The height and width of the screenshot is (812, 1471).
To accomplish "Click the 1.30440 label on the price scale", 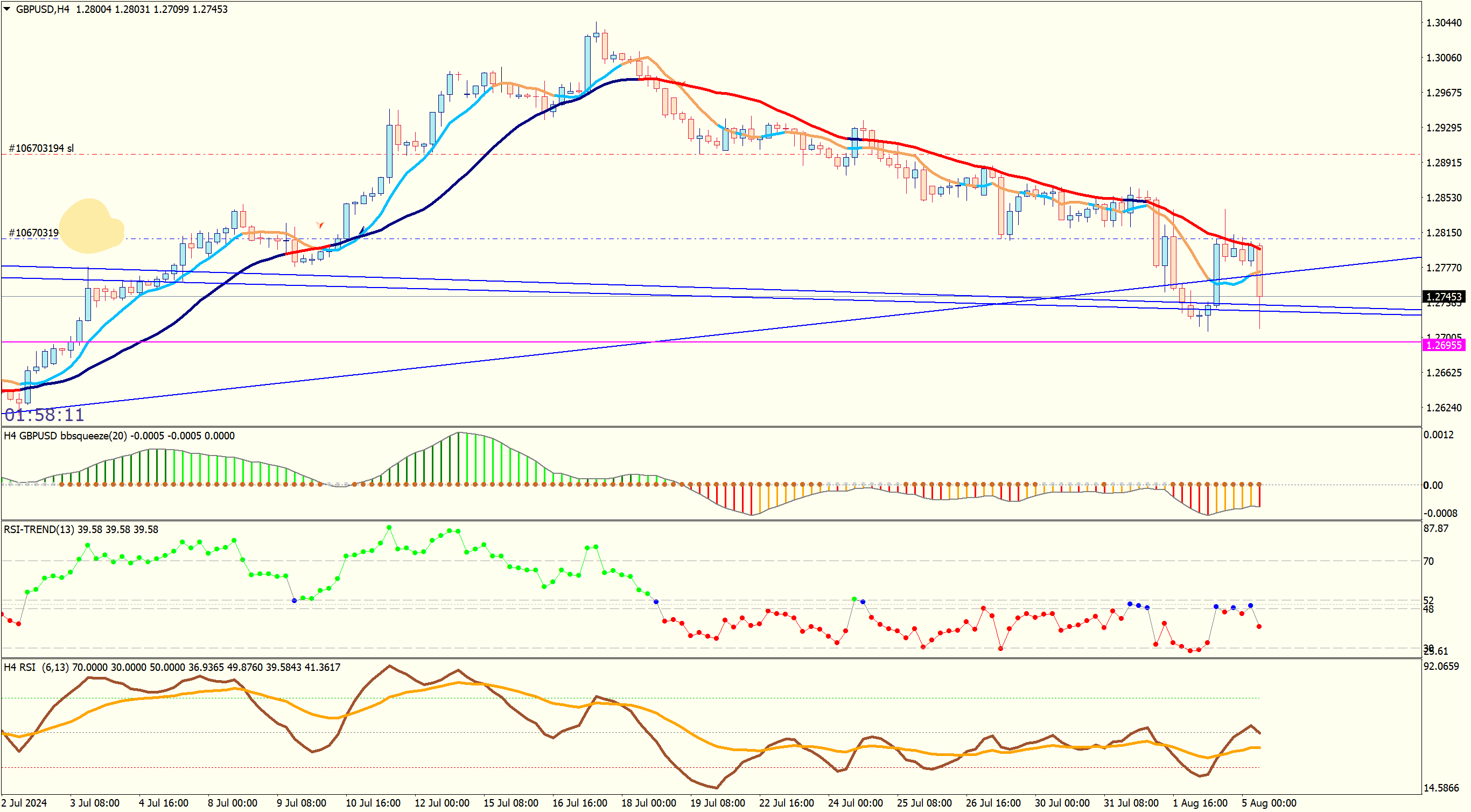I will 1444,23.
